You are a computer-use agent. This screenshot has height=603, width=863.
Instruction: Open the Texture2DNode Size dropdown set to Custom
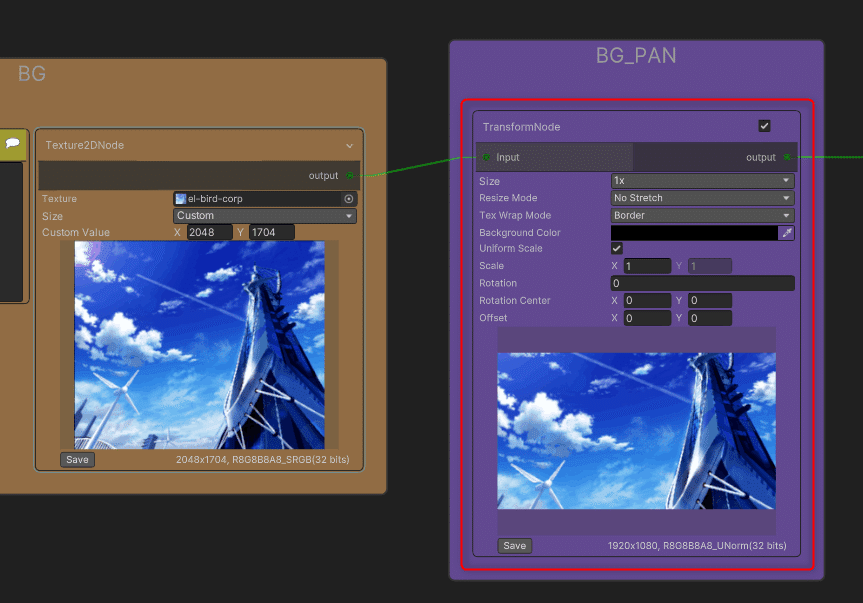265,216
